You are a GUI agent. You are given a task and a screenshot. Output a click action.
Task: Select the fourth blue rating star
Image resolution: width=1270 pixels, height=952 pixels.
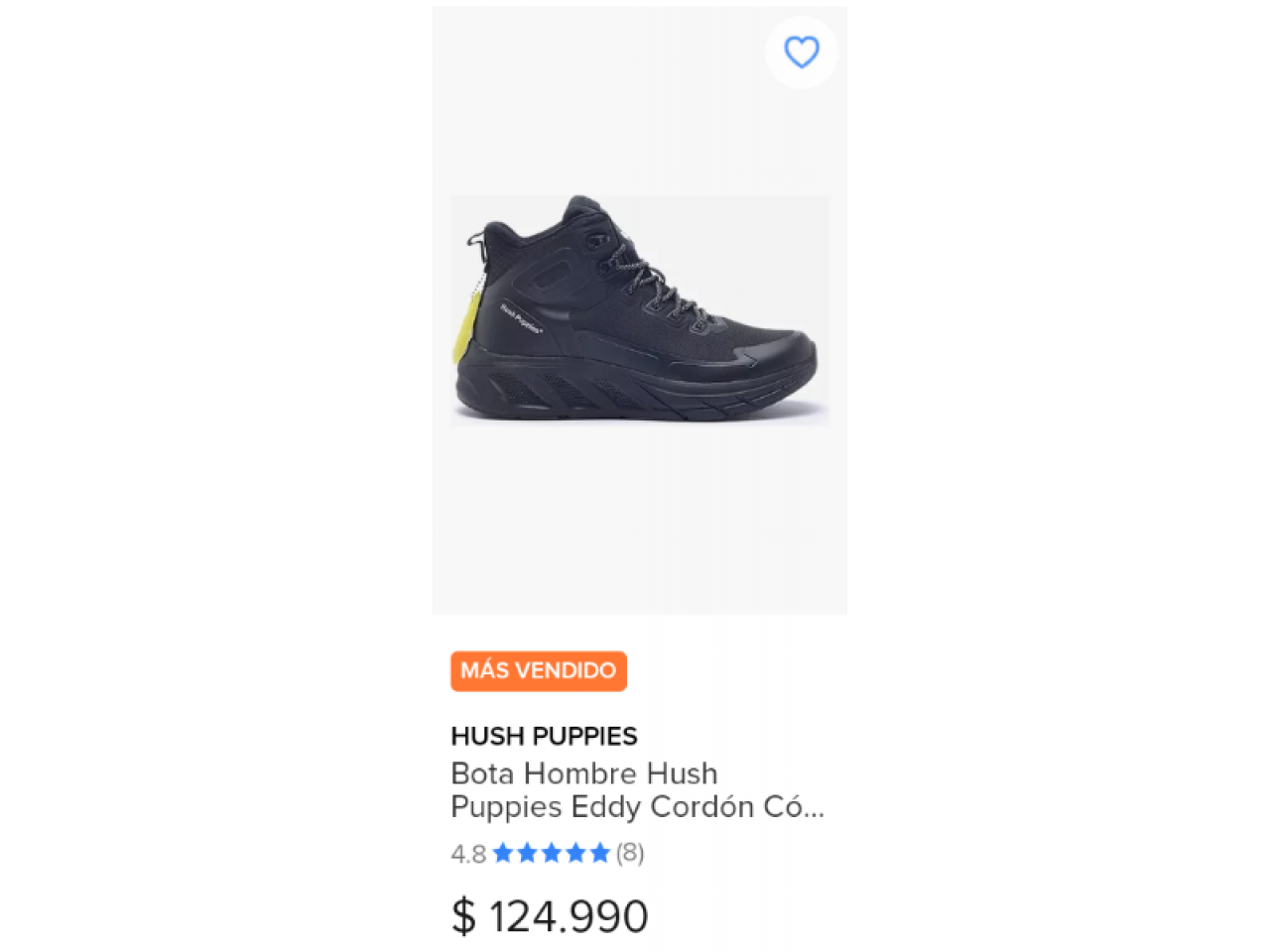click(x=575, y=853)
